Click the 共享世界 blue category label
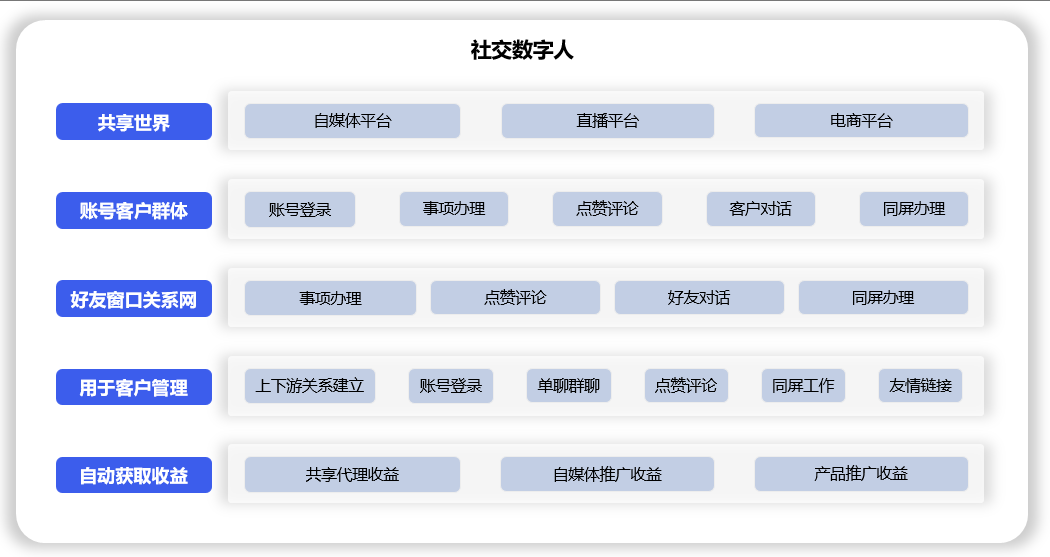 (x=133, y=122)
